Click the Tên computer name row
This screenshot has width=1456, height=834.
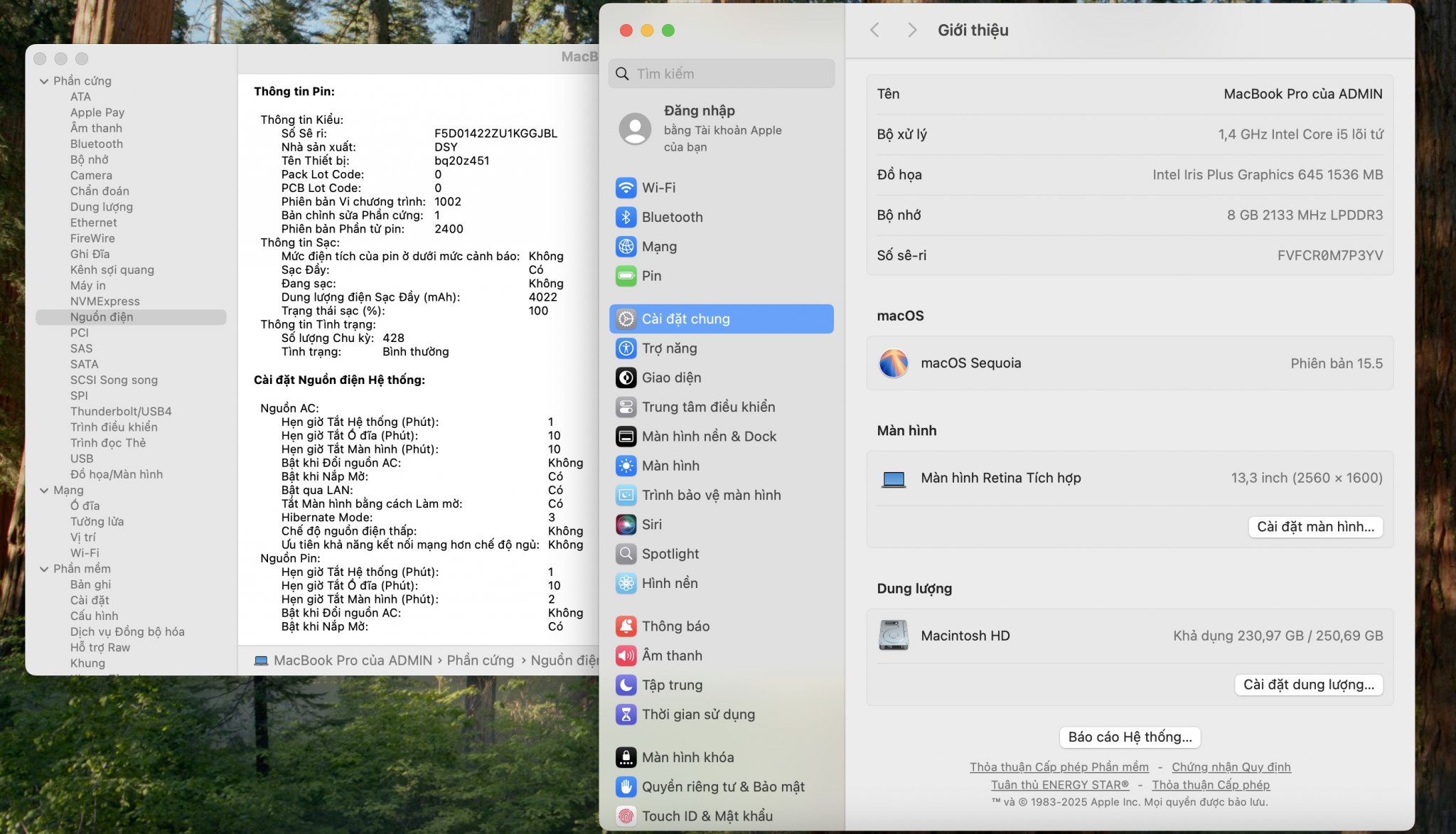(x=1130, y=94)
